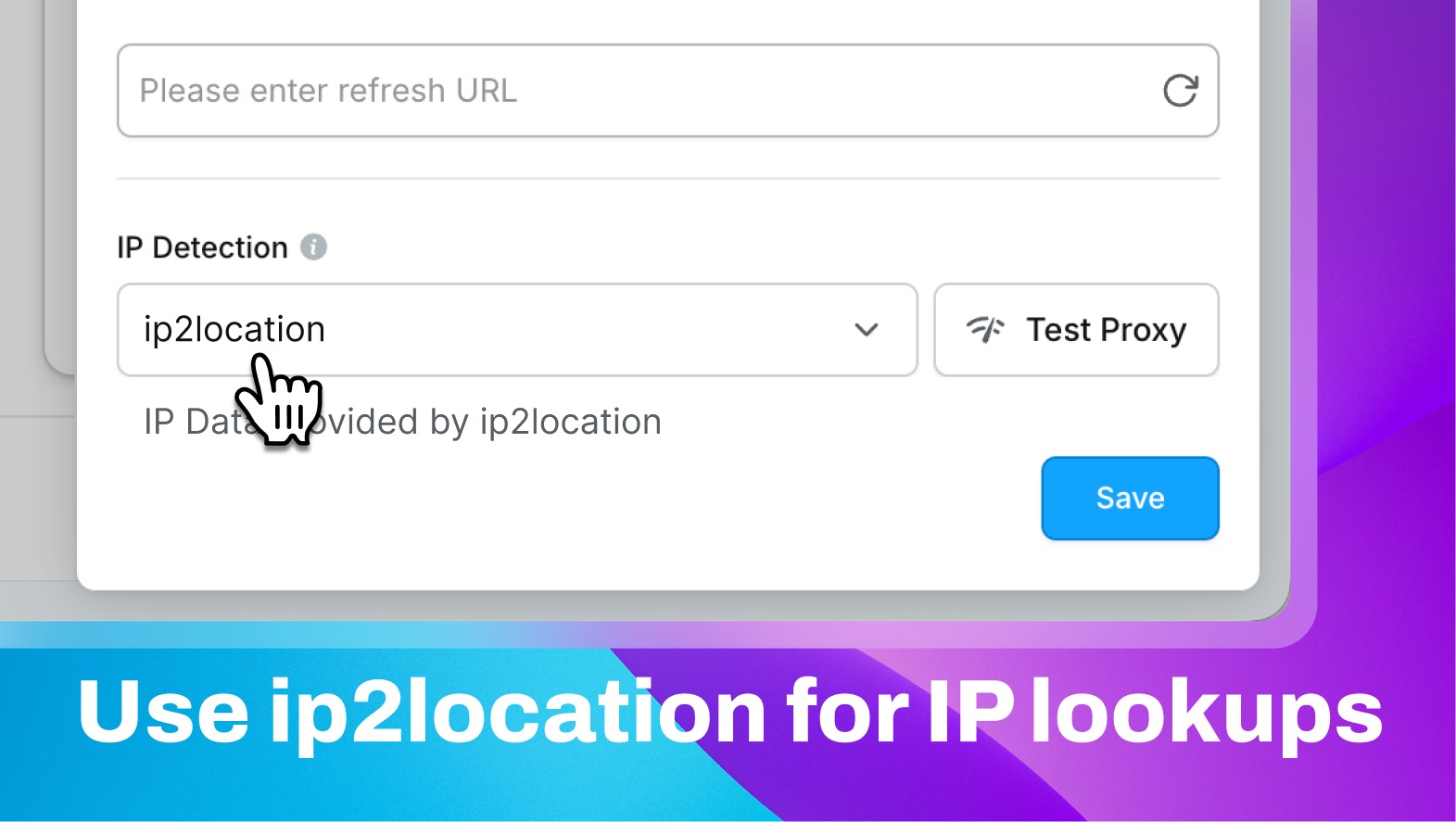Click the IP Detection info icon
Viewport: 1456px width, 822px height.
[x=314, y=247]
